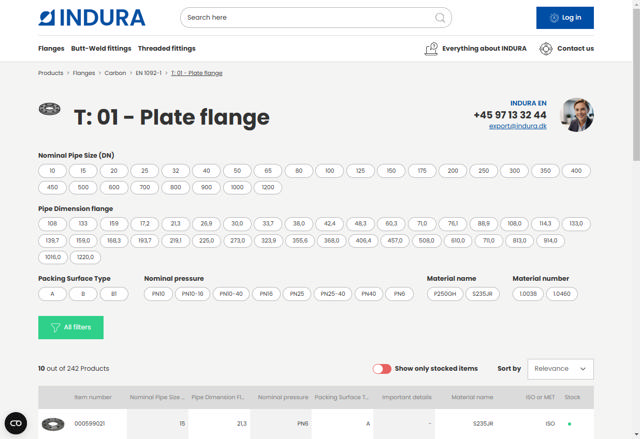Select the DN 400 nominal pipe size chip

pyautogui.click(x=576, y=171)
